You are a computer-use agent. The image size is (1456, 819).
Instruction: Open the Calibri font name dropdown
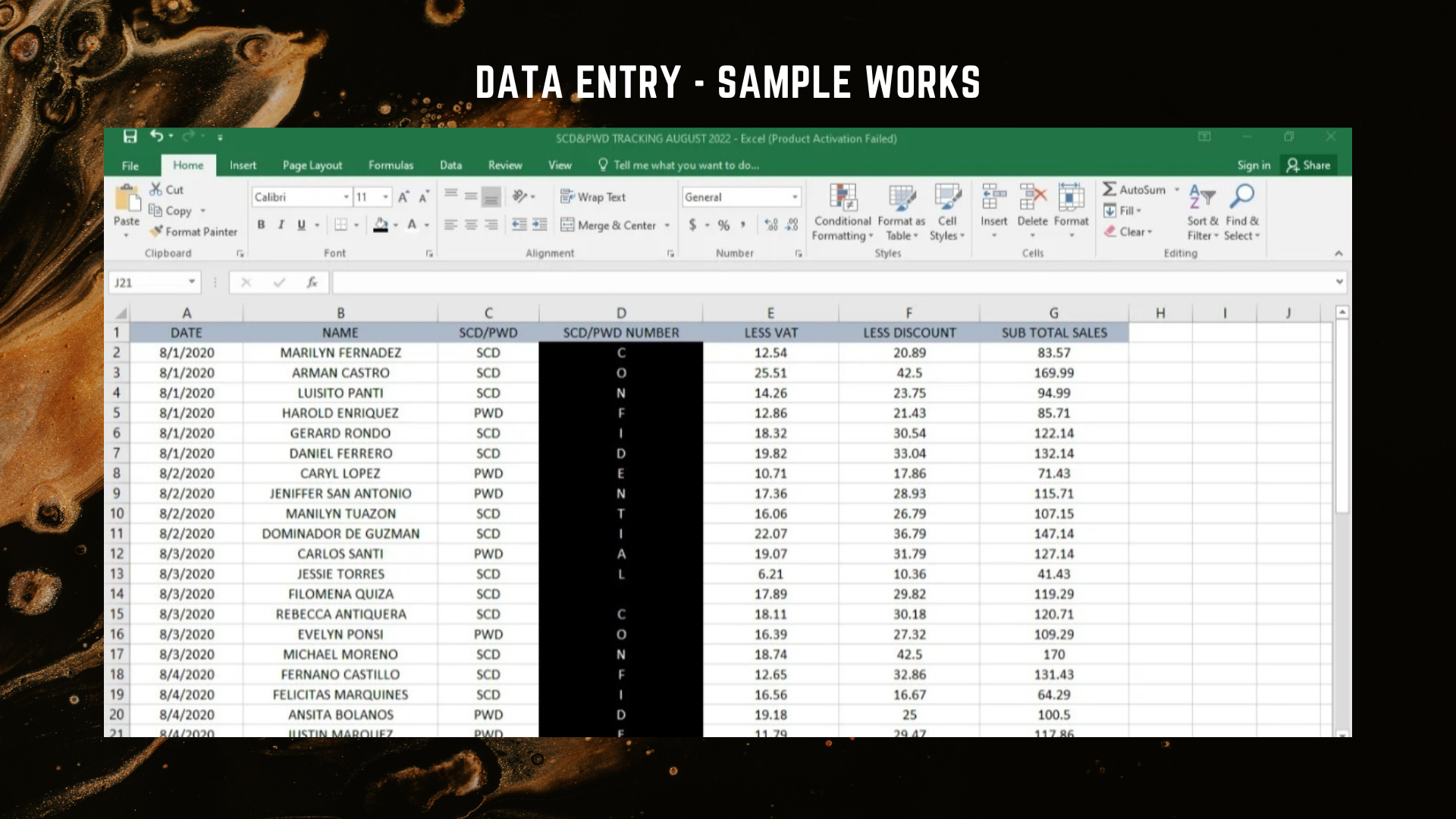[346, 197]
